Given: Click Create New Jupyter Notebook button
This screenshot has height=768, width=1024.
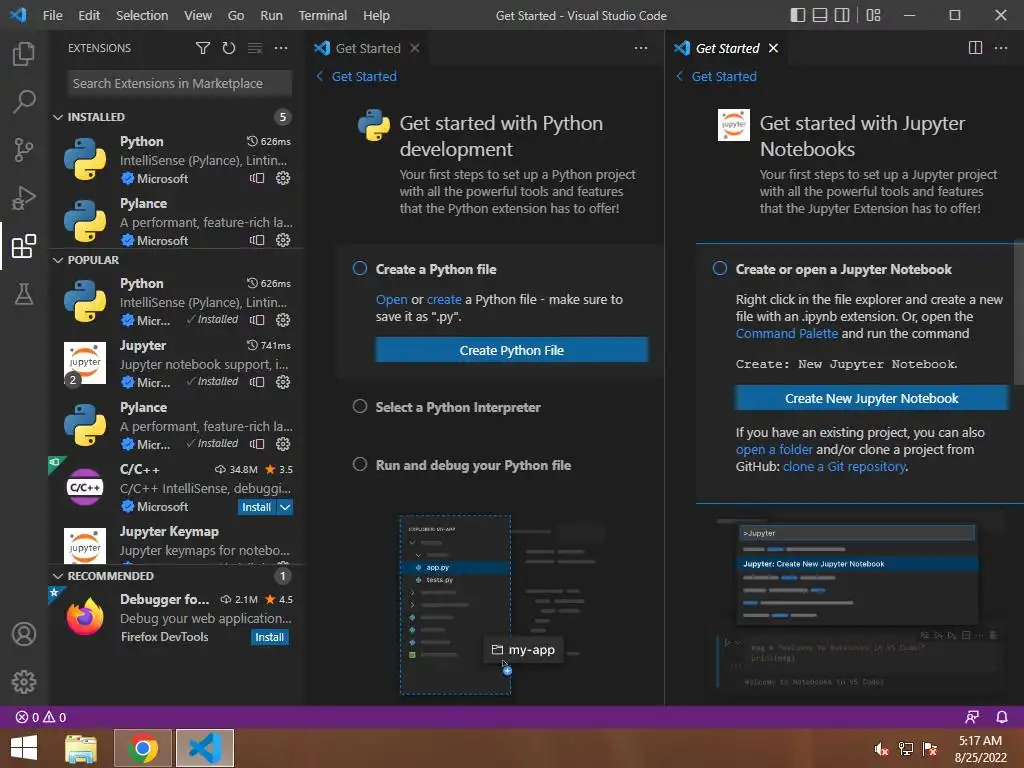Looking at the screenshot, I should point(871,398).
